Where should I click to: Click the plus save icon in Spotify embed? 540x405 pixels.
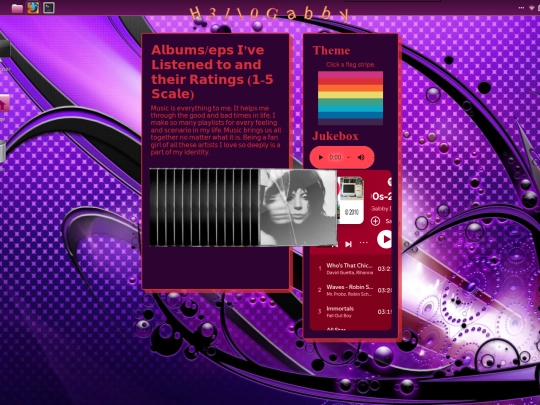[x=375, y=221]
